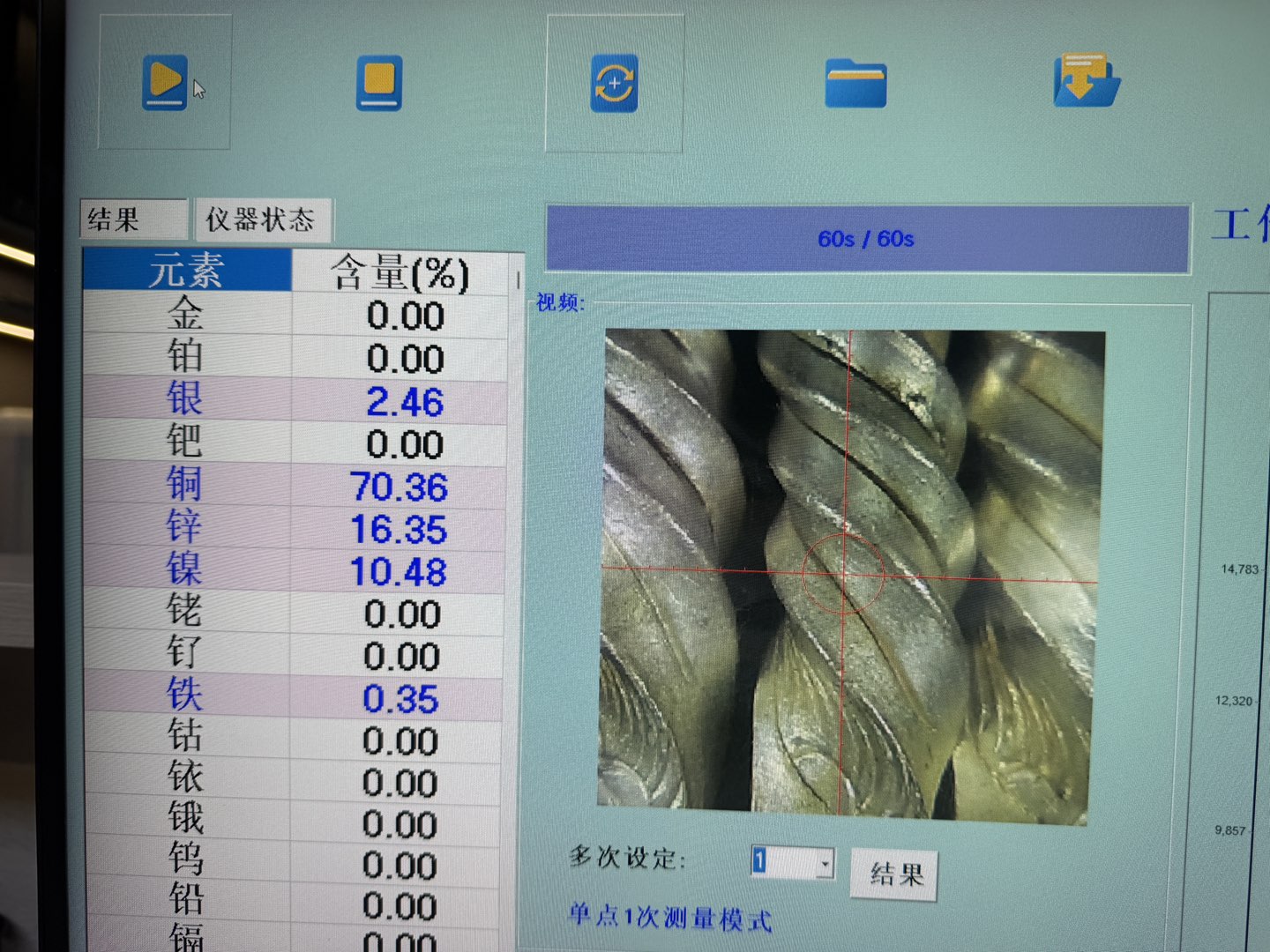Select the 金 row in element list
The height and width of the screenshot is (952, 1270).
(x=185, y=315)
